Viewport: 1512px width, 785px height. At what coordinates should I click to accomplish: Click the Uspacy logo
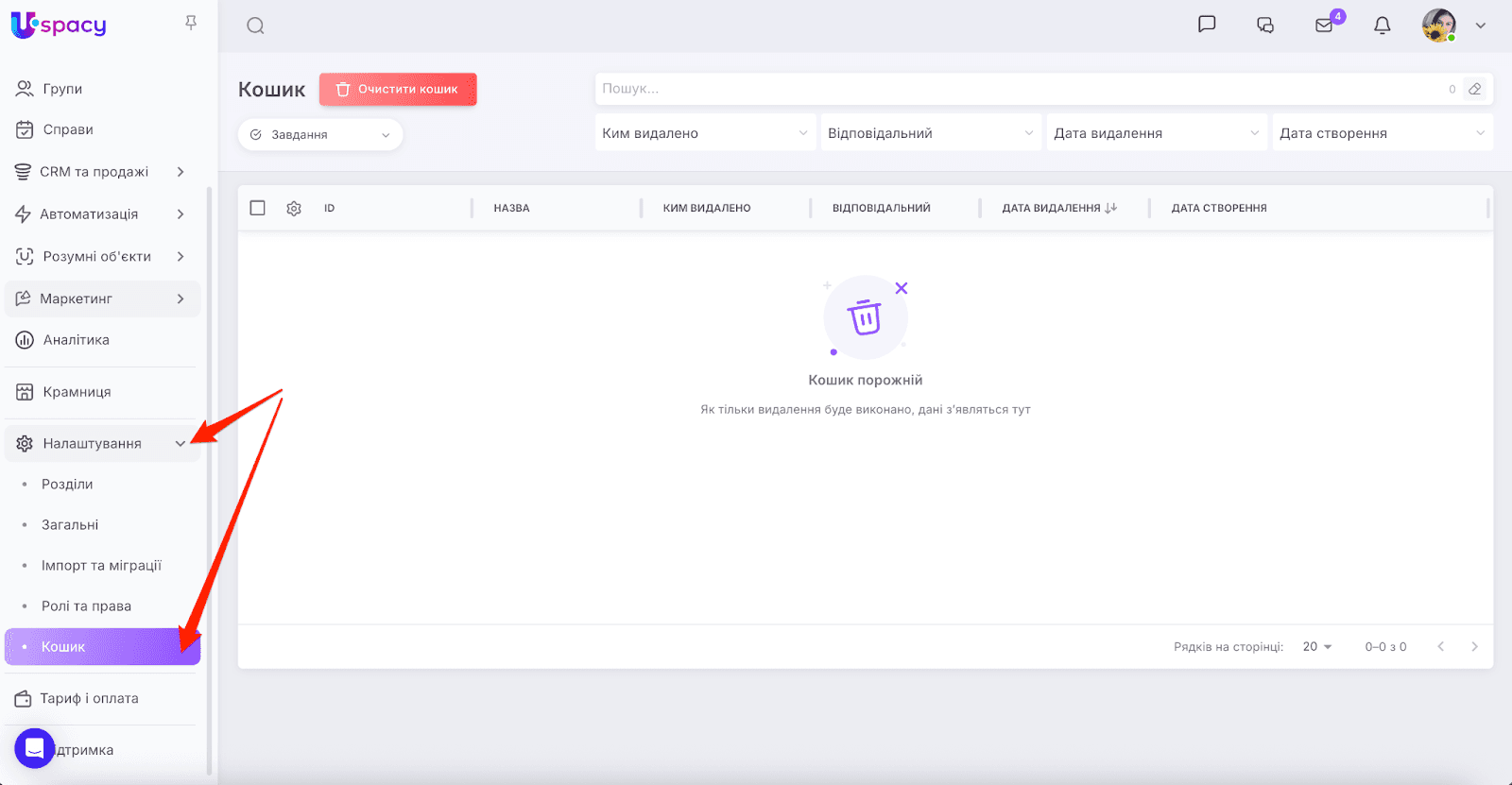click(59, 25)
